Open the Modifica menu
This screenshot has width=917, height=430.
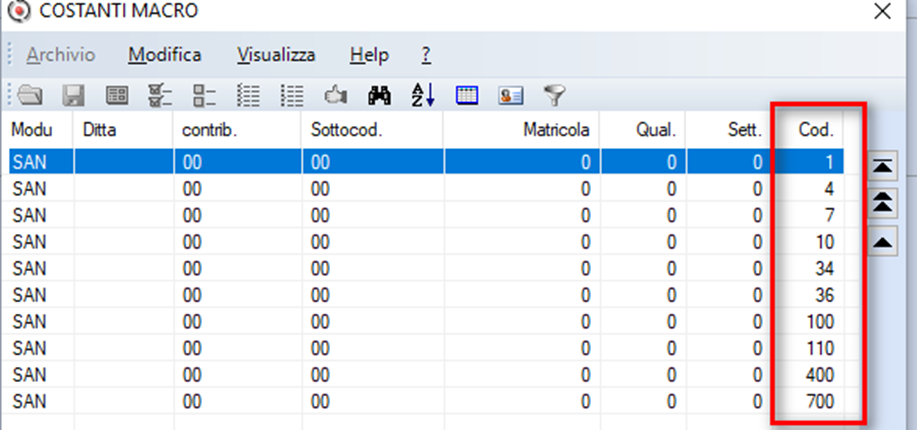coord(165,55)
